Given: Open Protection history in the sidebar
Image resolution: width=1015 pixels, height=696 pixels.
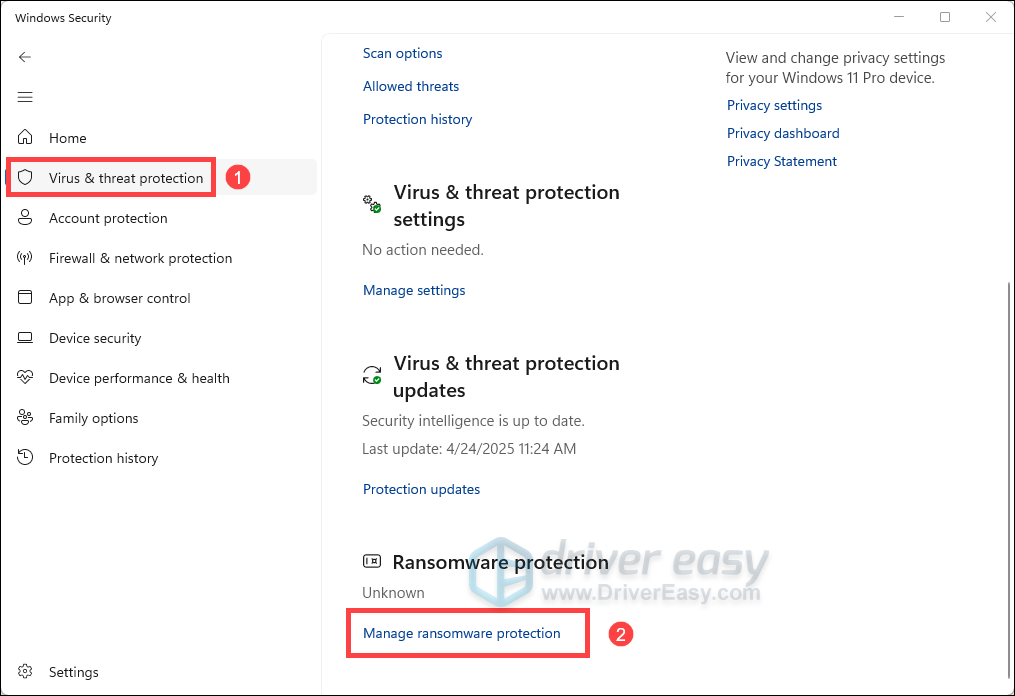Looking at the screenshot, I should point(103,458).
